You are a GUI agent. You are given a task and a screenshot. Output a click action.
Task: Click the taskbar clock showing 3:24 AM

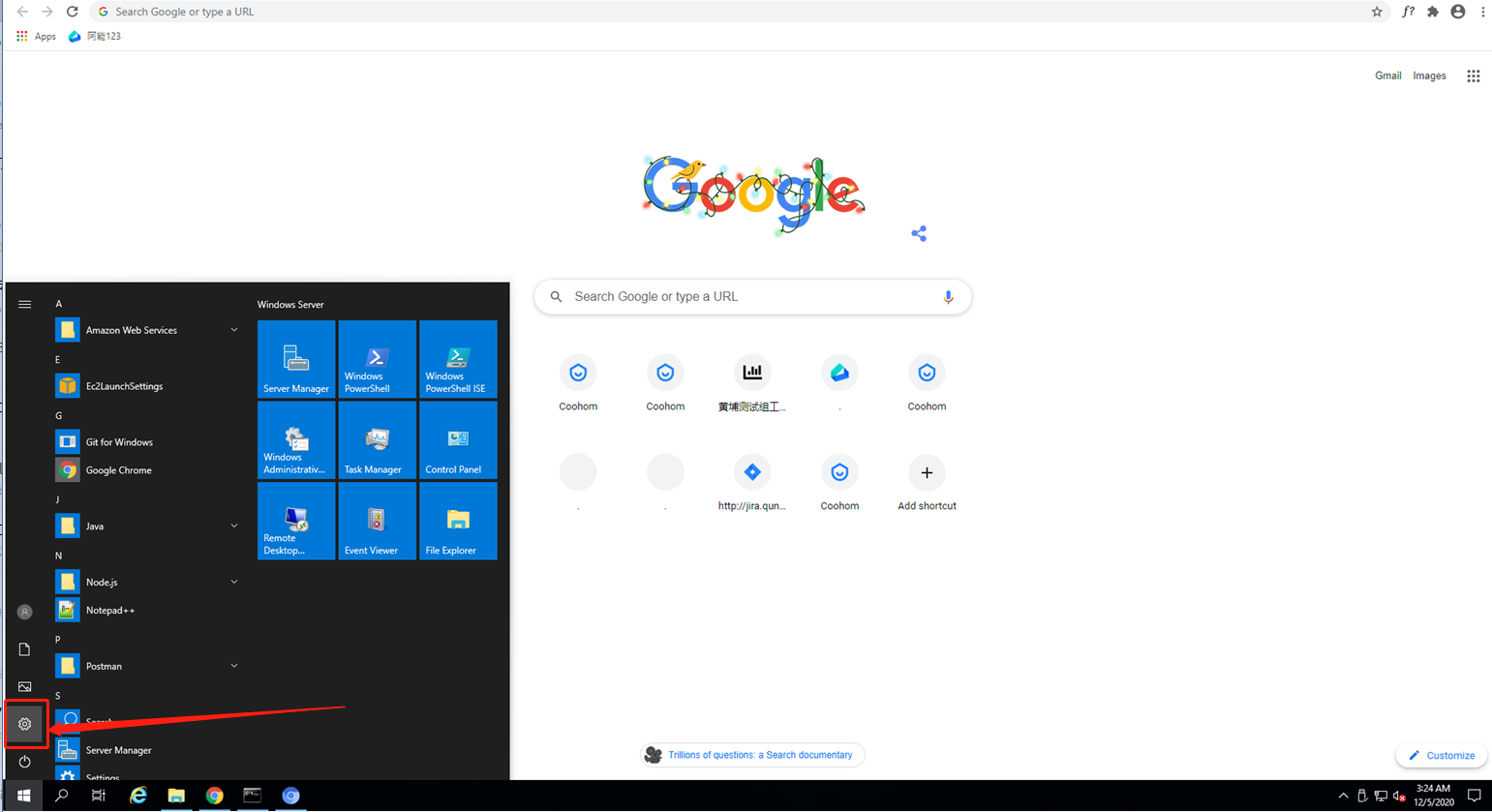click(x=1433, y=796)
